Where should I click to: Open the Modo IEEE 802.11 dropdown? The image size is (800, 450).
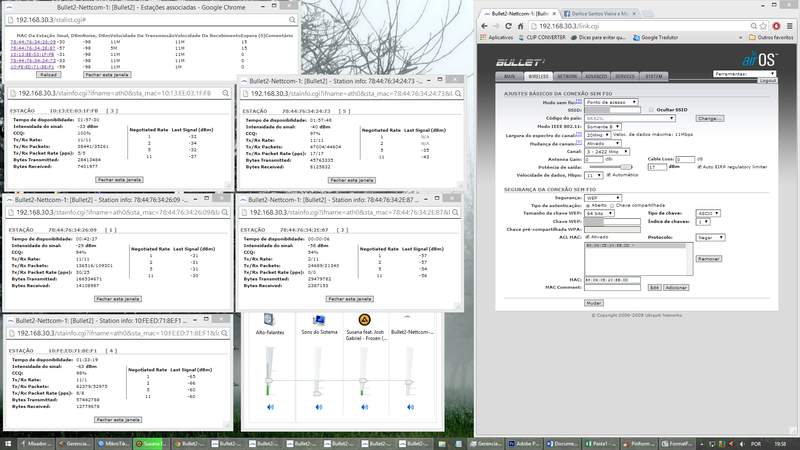pyautogui.click(x=603, y=127)
